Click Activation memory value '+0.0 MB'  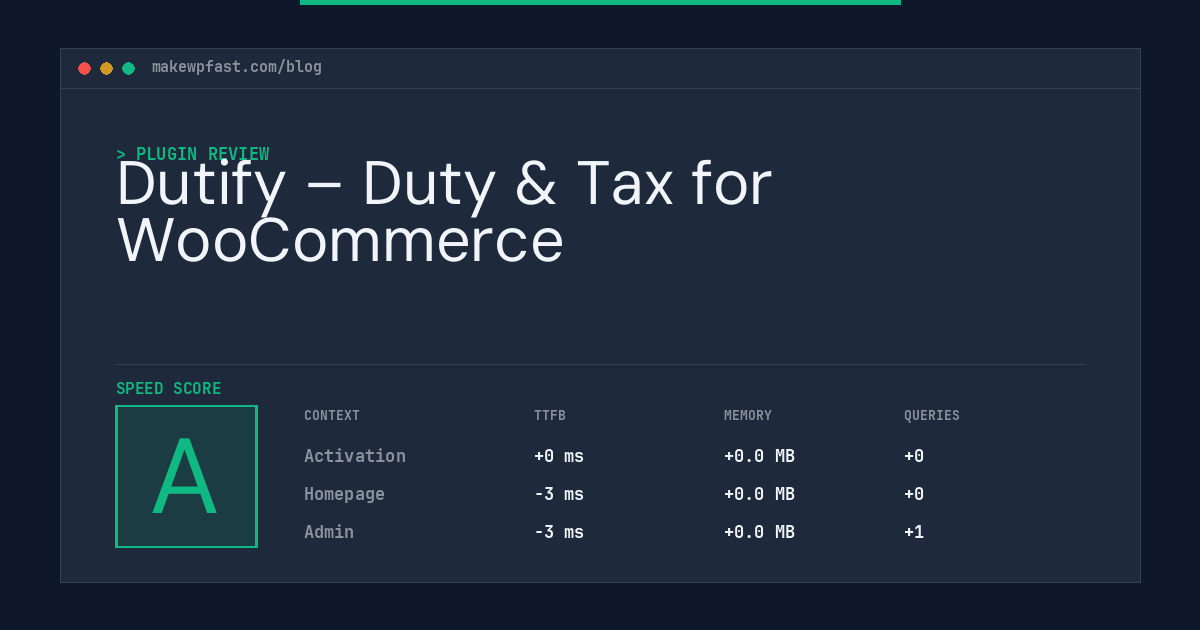(x=759, y=456)
